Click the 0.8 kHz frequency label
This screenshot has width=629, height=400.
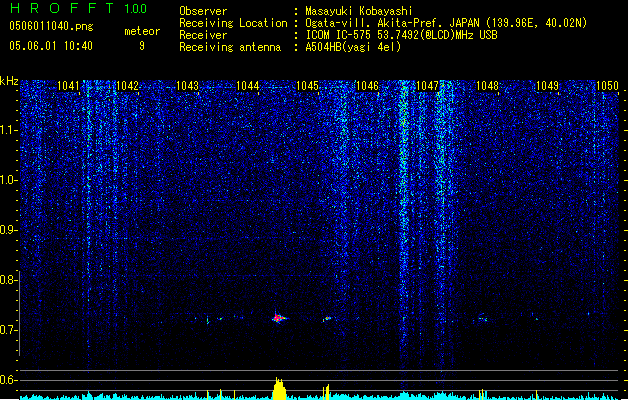[x=8, y=280]
